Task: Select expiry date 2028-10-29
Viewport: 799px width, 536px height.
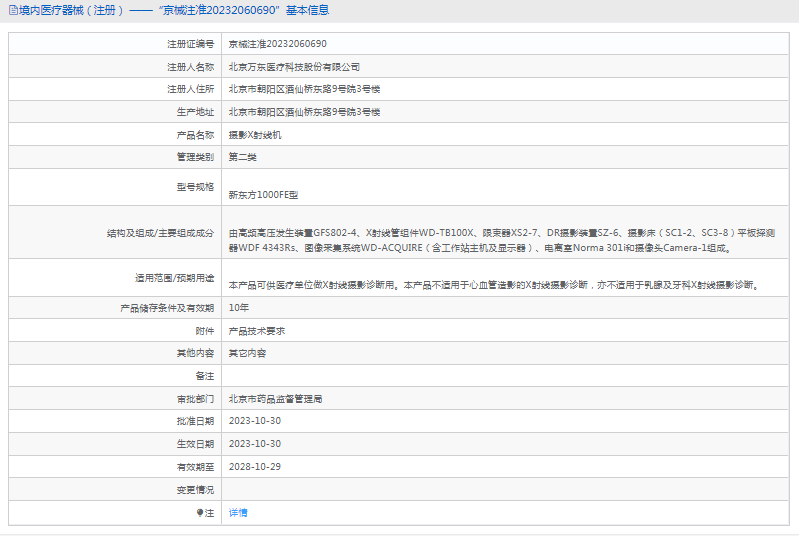Action: [x=255, y=467]
